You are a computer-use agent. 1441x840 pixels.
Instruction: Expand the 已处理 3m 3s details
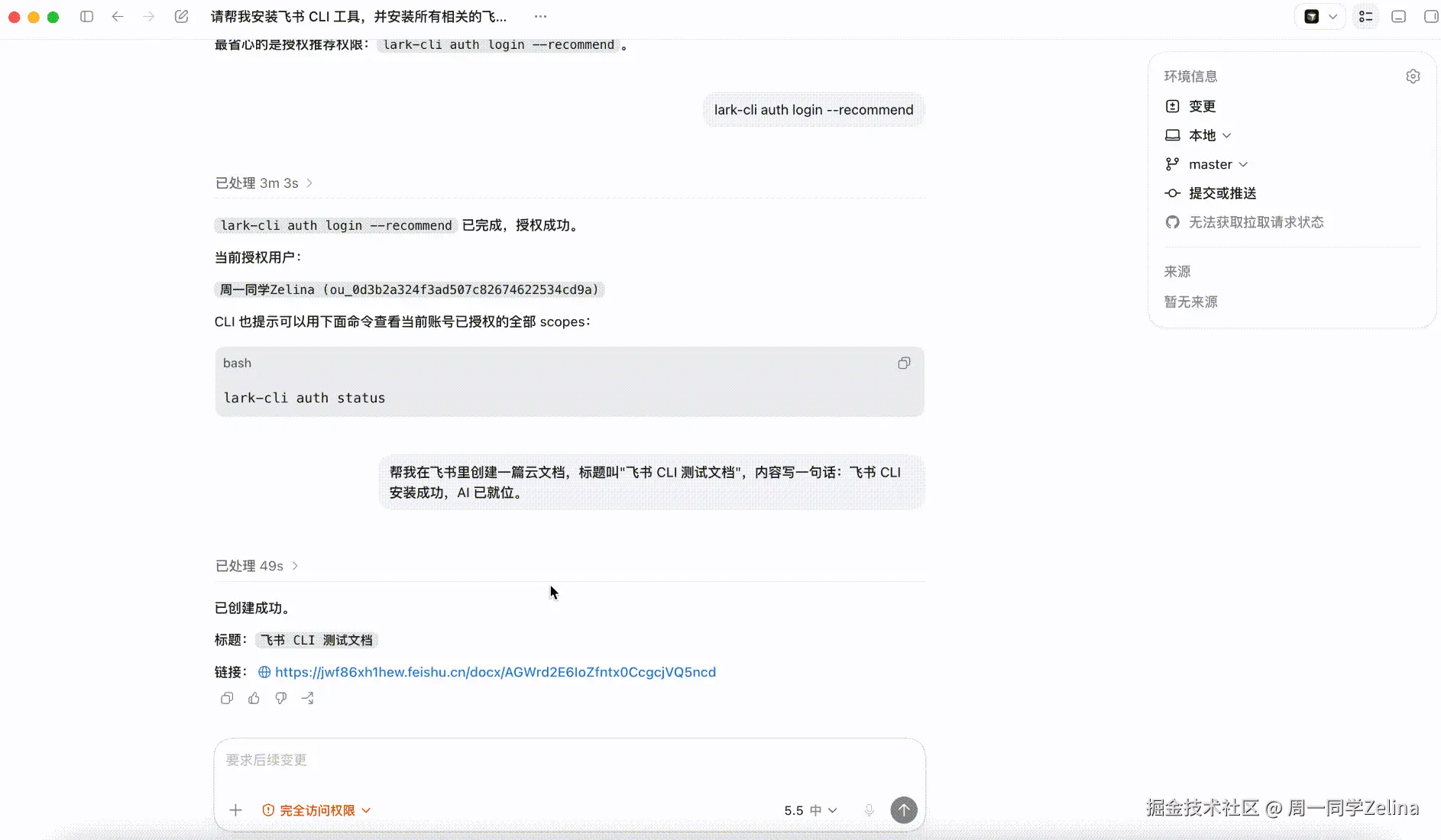[264, 183]
